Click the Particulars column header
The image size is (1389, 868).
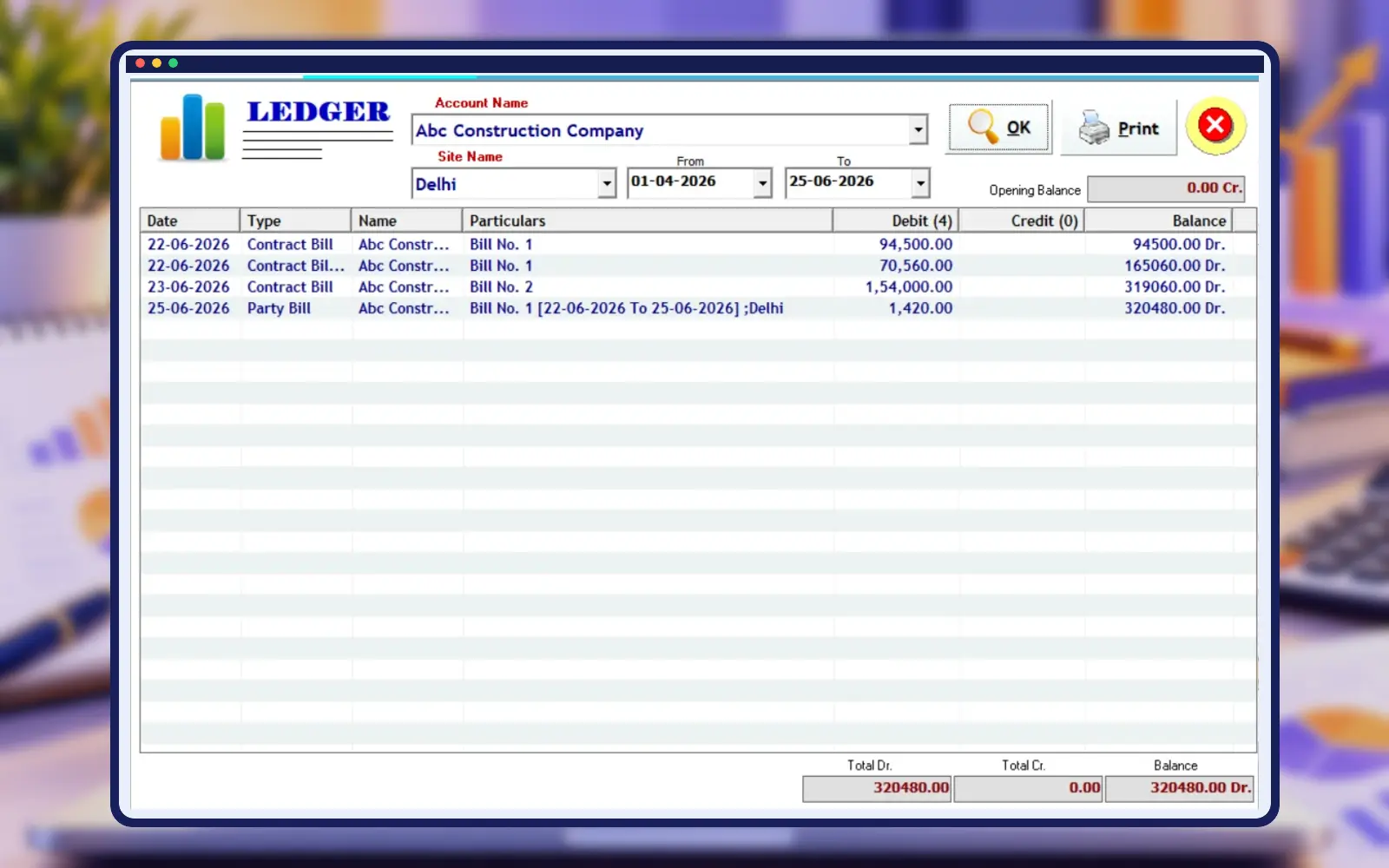pos(648,220)
